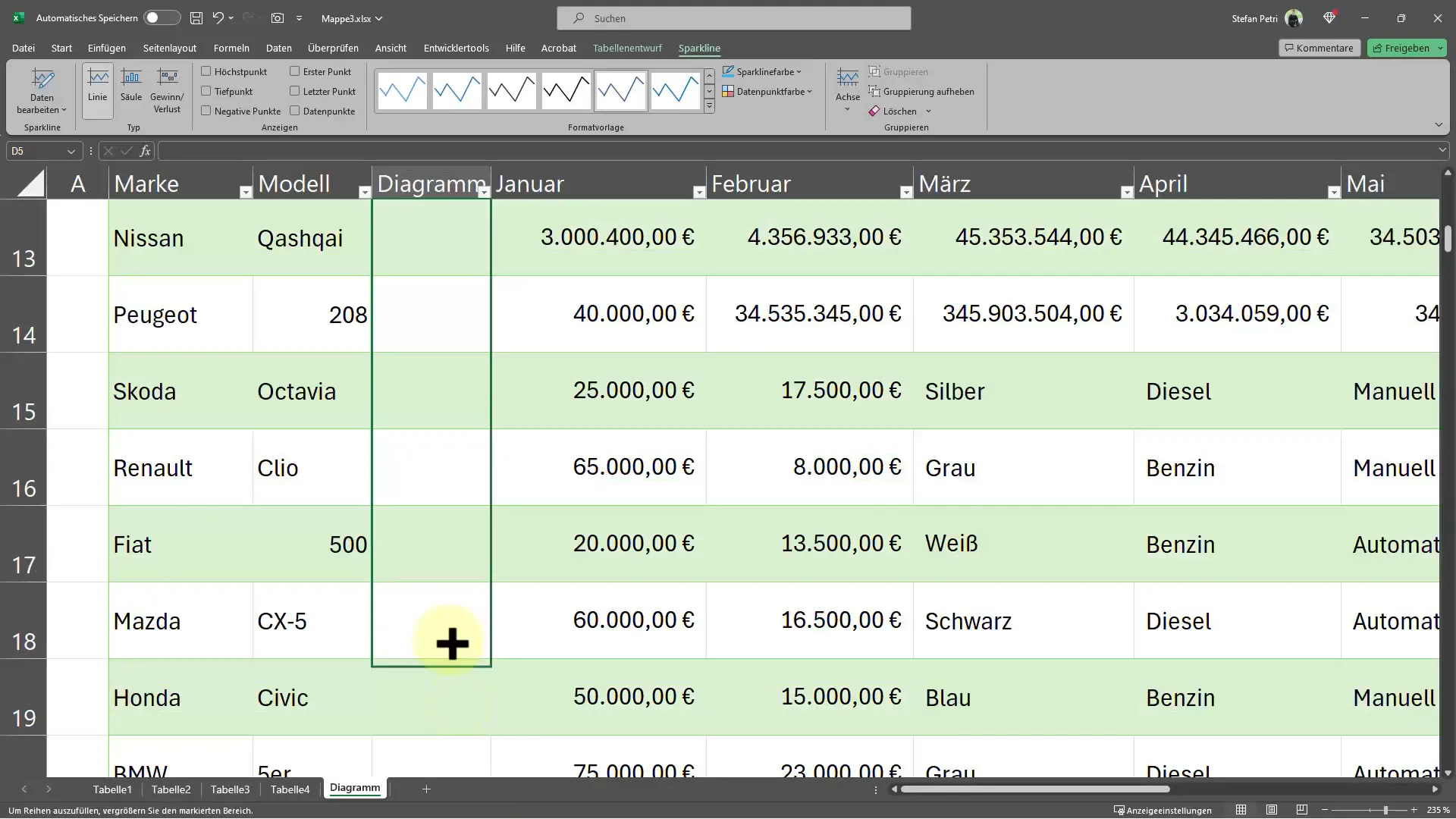This screenshot has height=819, width=1456.
Task: Open the Februar column filter dropdown
Action: point(905,193)
